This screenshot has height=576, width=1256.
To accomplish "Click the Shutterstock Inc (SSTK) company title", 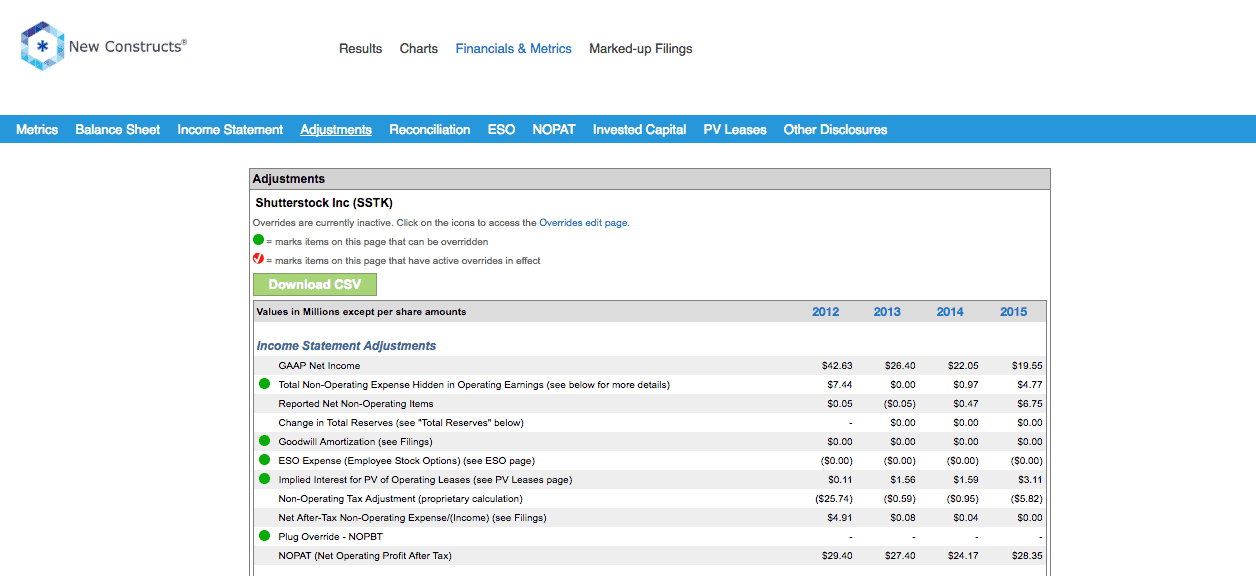I will [324, 203].
